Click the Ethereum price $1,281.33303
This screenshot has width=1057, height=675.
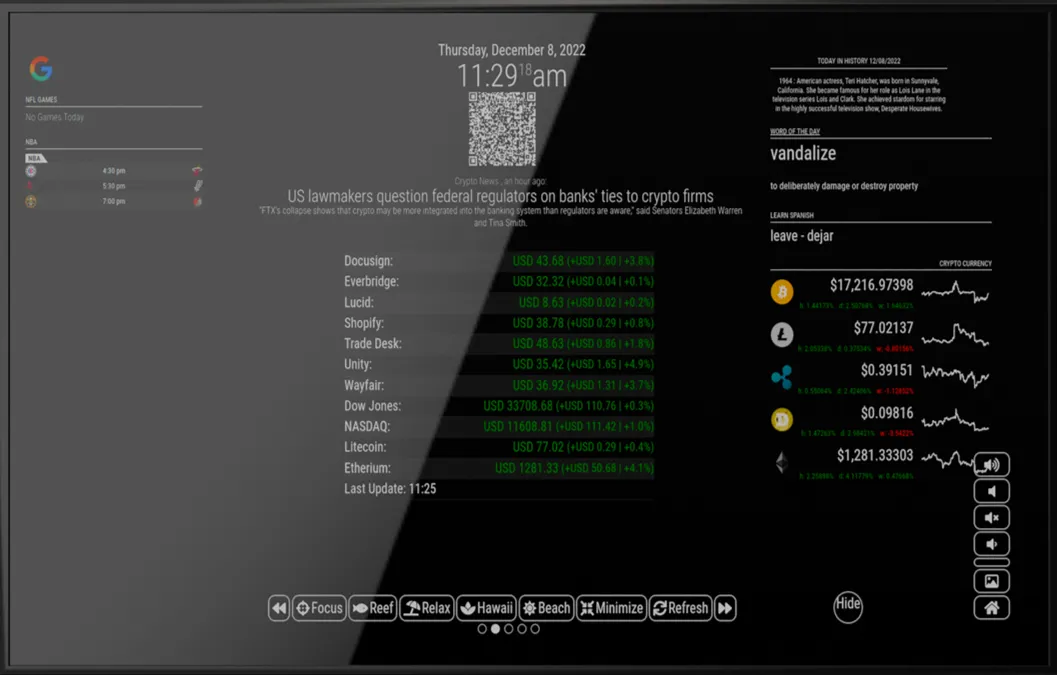click(x=875, y=456)
